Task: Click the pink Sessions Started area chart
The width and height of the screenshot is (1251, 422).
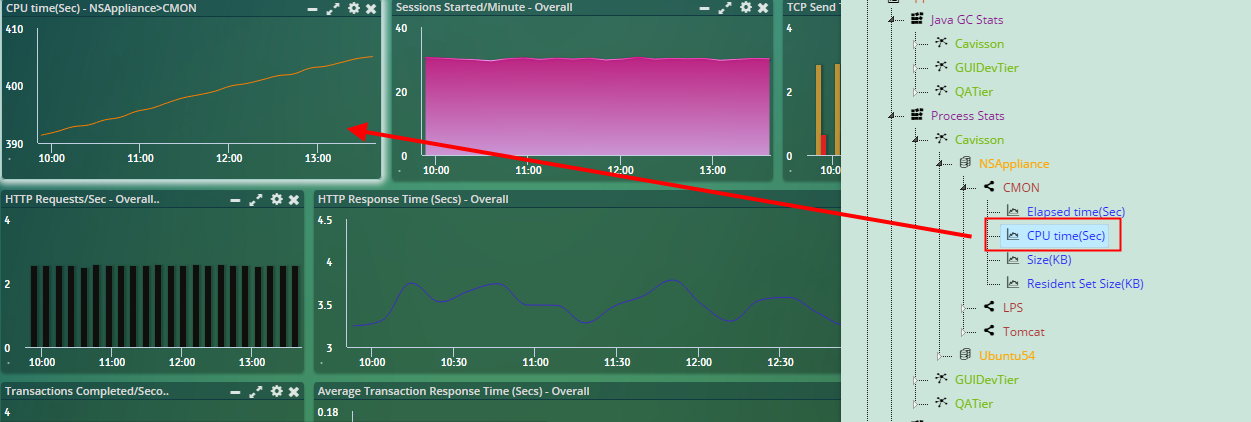Action: pos(596,106)
